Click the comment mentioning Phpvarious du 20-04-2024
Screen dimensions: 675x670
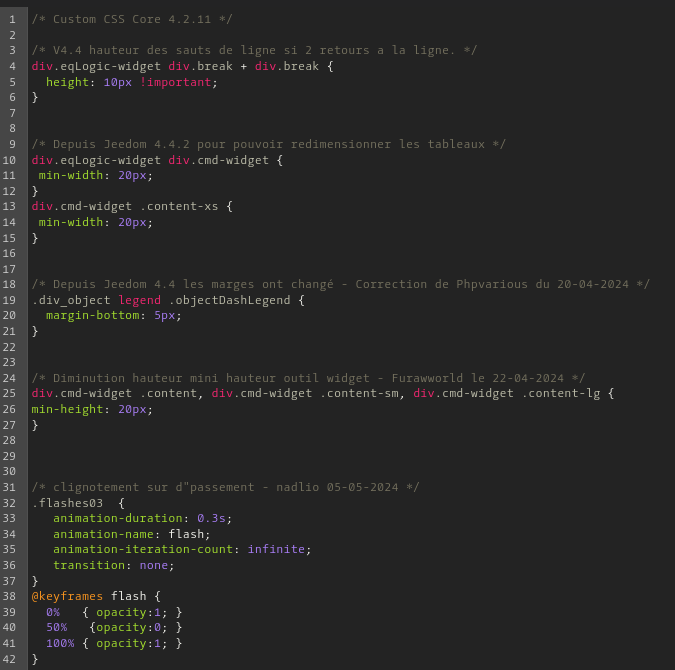(340, 285)
